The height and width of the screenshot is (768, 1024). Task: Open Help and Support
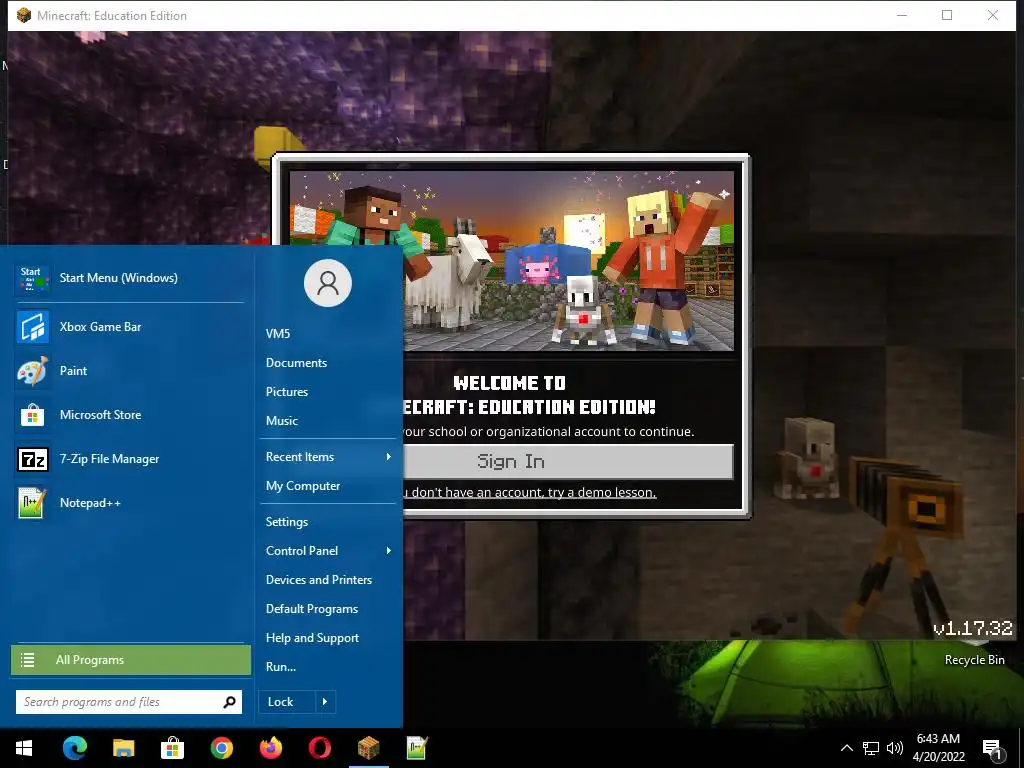[x=312, y=638]
